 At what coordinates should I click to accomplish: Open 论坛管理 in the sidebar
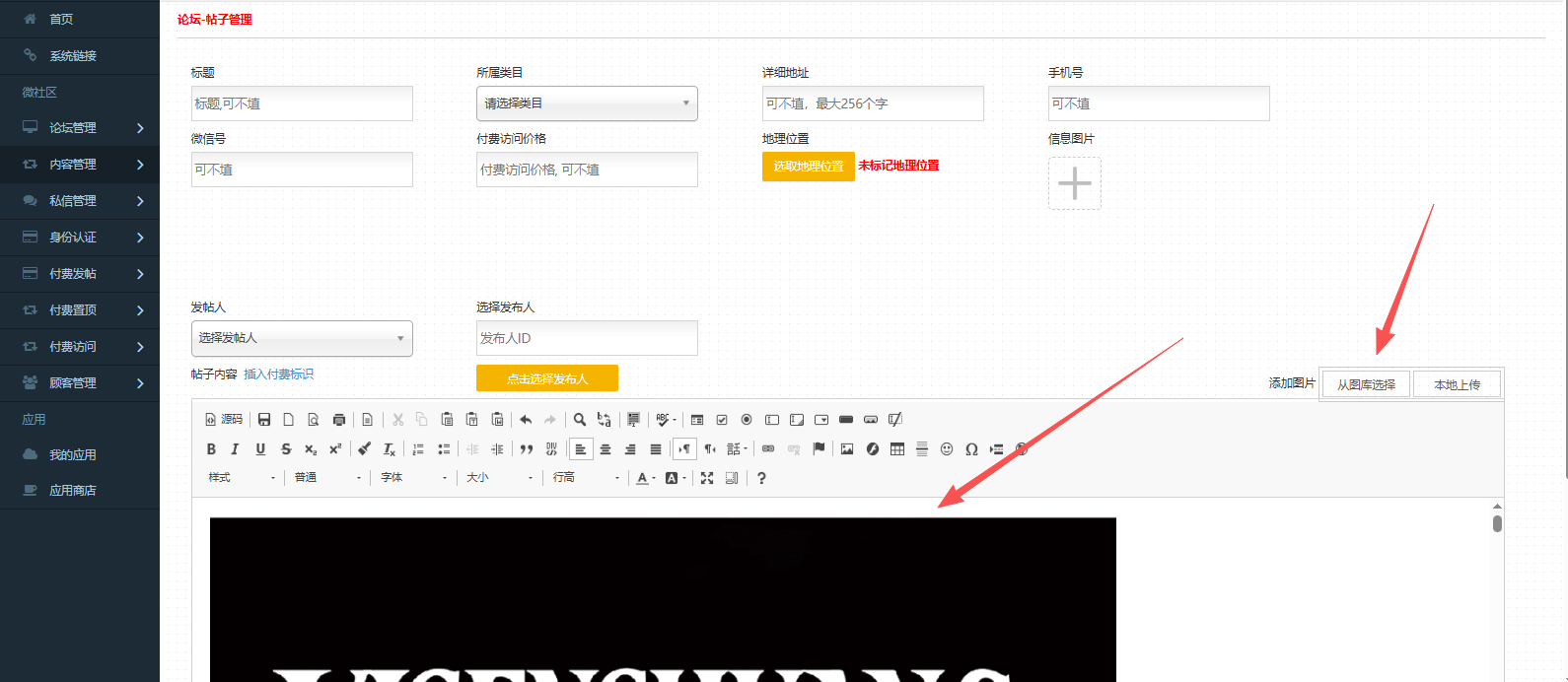(x=79, y=128)
